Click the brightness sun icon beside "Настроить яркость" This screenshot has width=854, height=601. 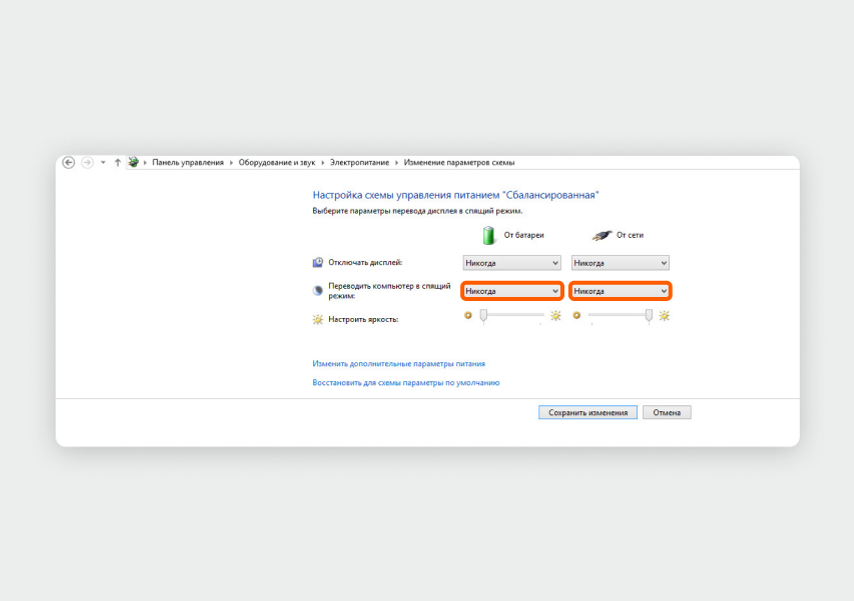point(318,319)
